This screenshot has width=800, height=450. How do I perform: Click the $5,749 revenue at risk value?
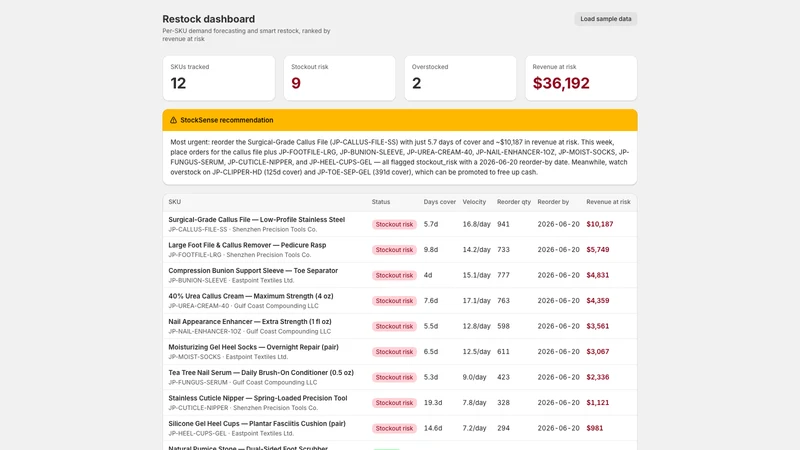tap(597, 249)
